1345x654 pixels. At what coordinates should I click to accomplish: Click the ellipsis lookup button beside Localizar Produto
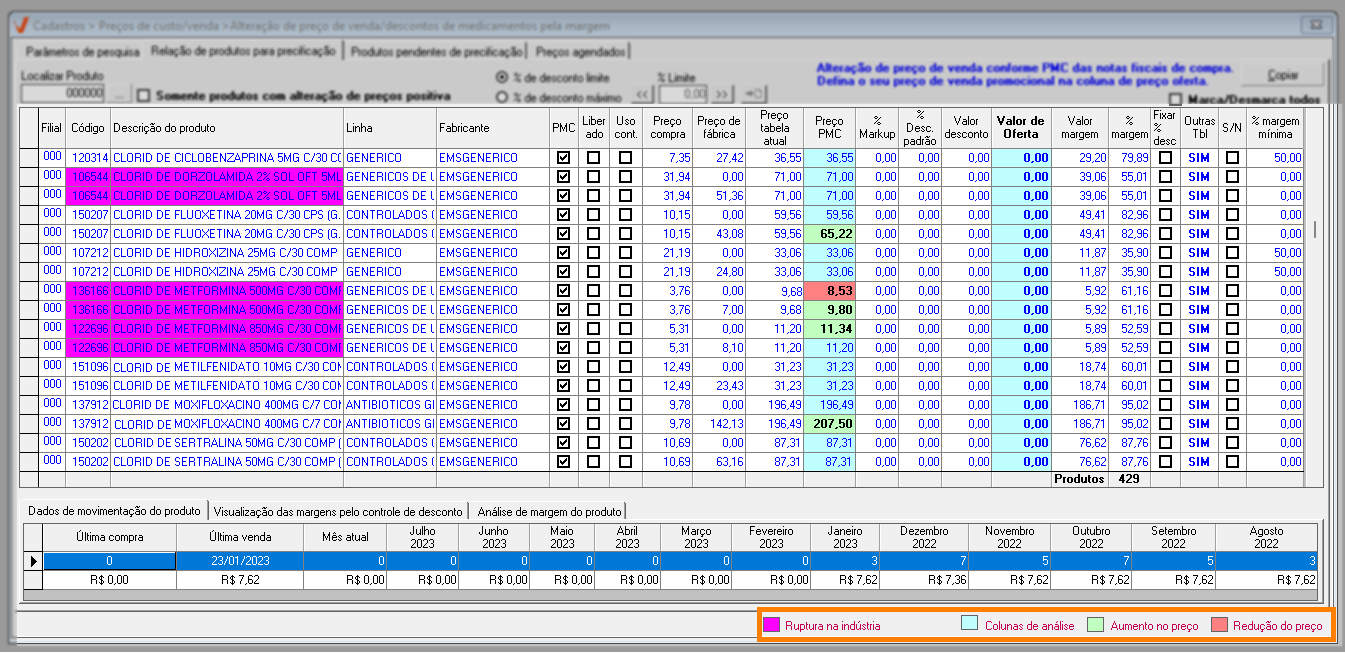tap(119, 94)
